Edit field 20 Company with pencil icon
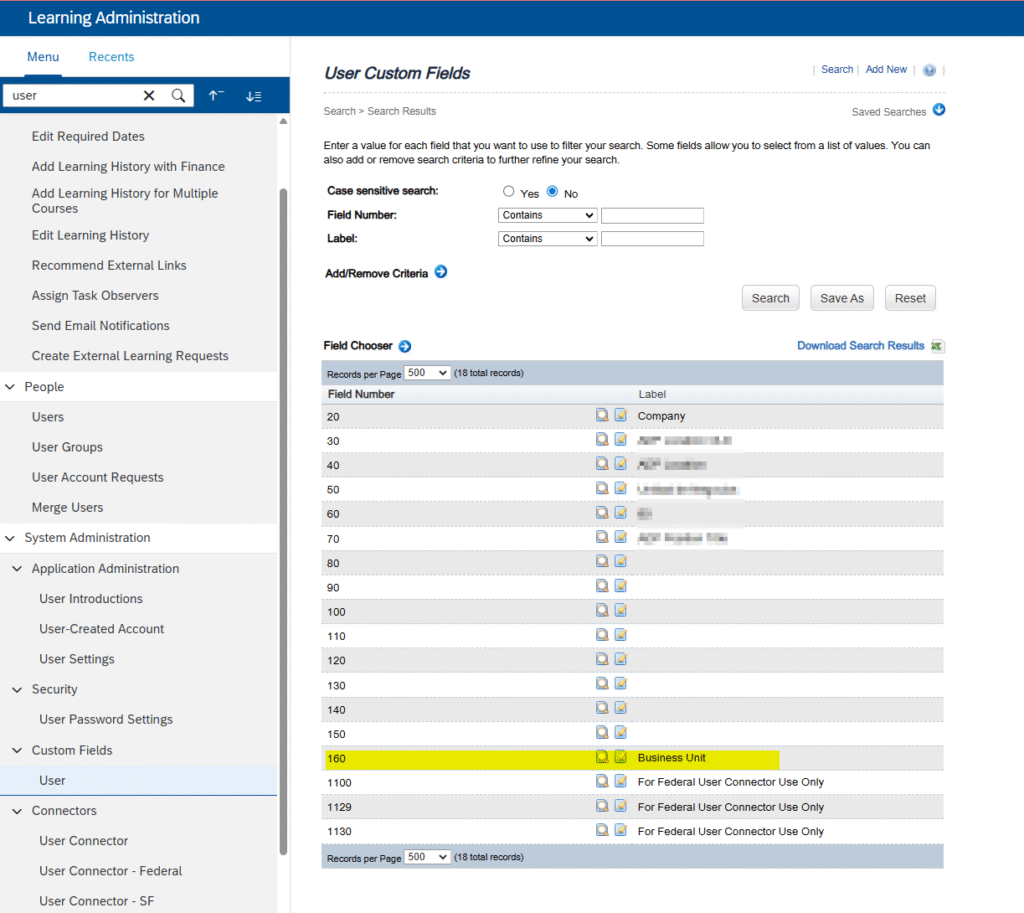Screen dimensions: 1024x913 point(620,415)
